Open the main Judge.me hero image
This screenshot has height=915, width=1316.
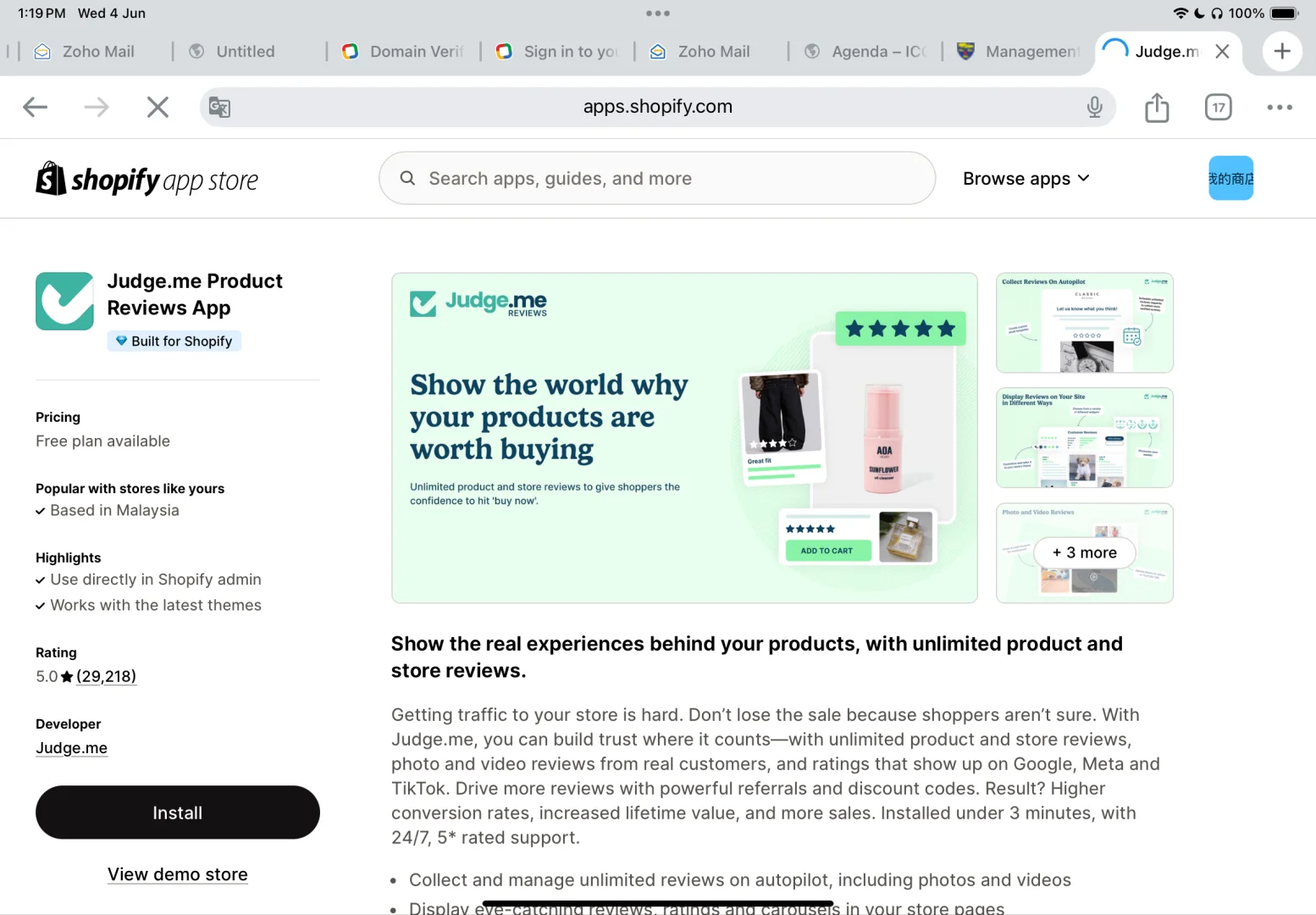pyautogui.click(x=684, y=438)
